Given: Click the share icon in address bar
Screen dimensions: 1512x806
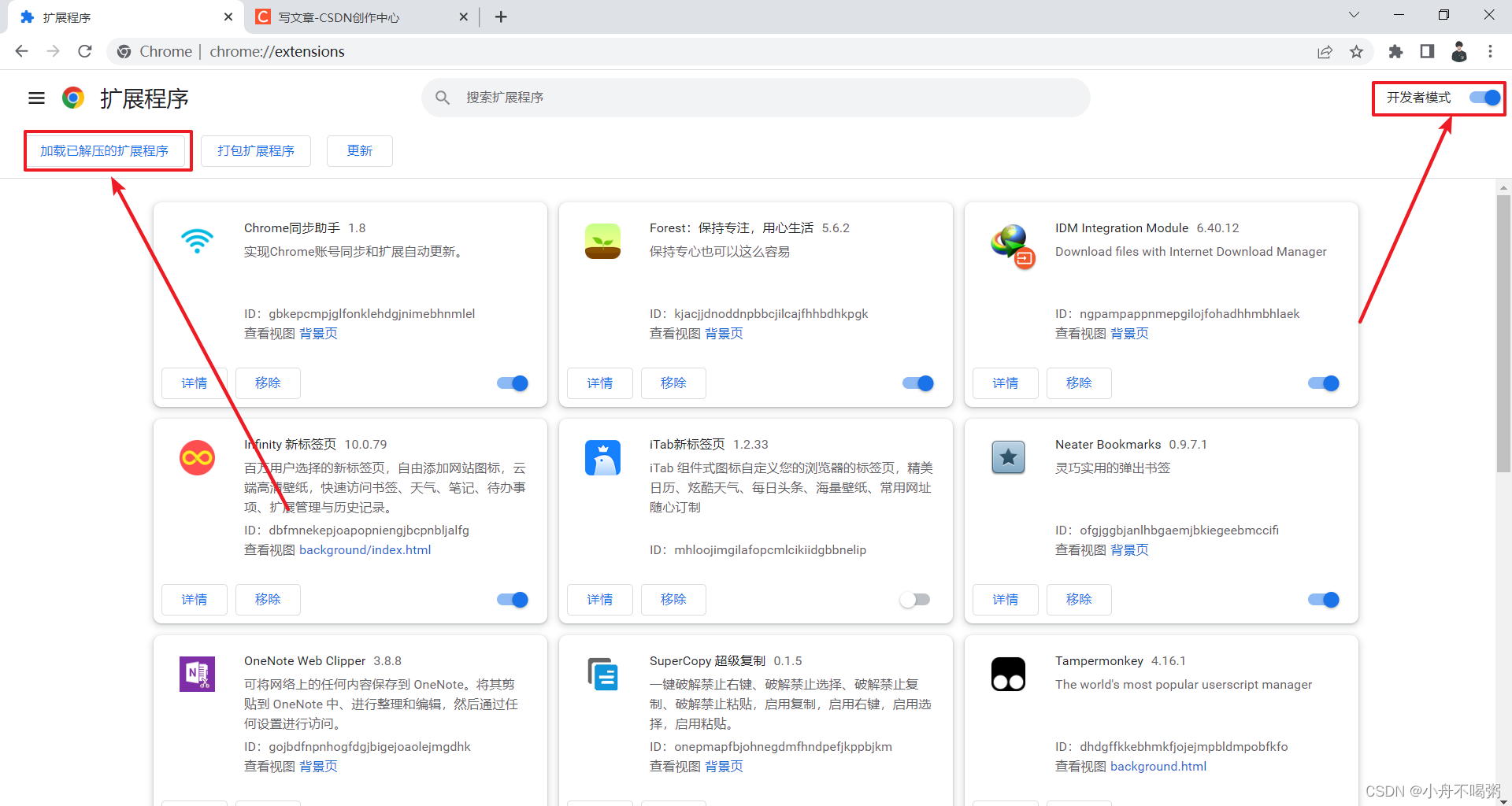Looking at the screenshot, I should (1325, 51).
